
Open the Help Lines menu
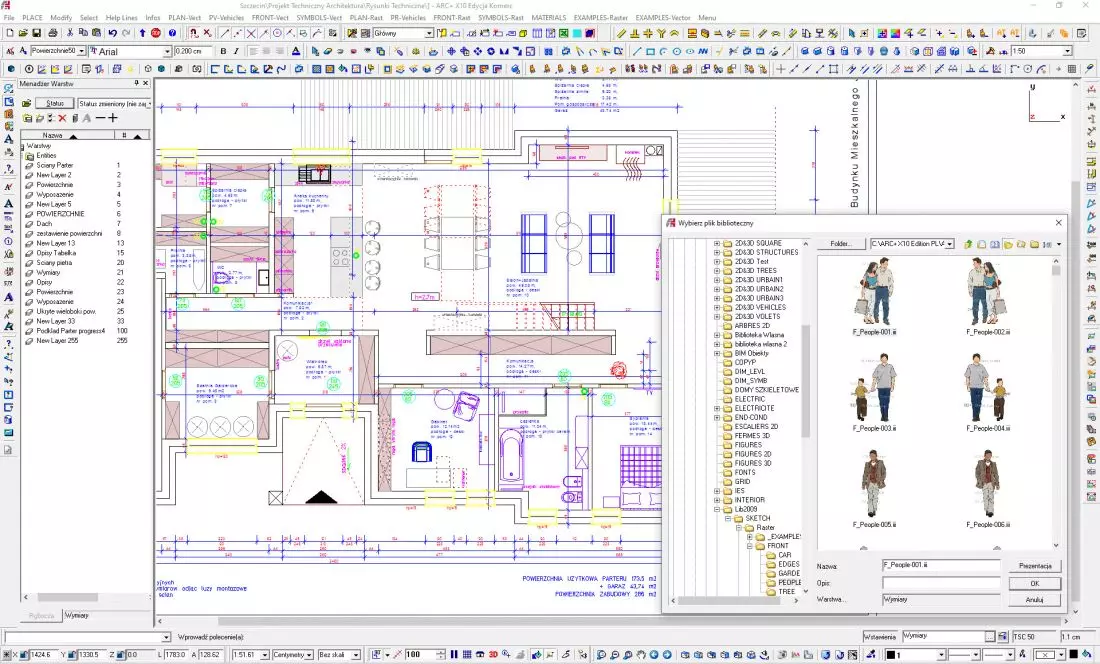(121, 18)
